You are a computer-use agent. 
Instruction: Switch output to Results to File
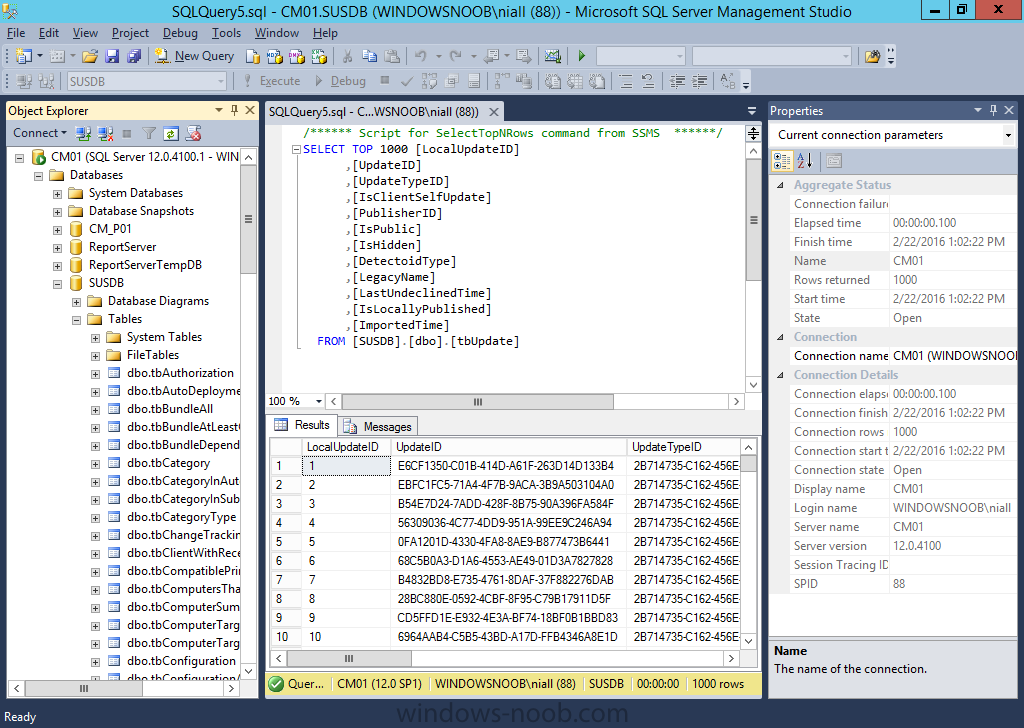click(597, 82)
